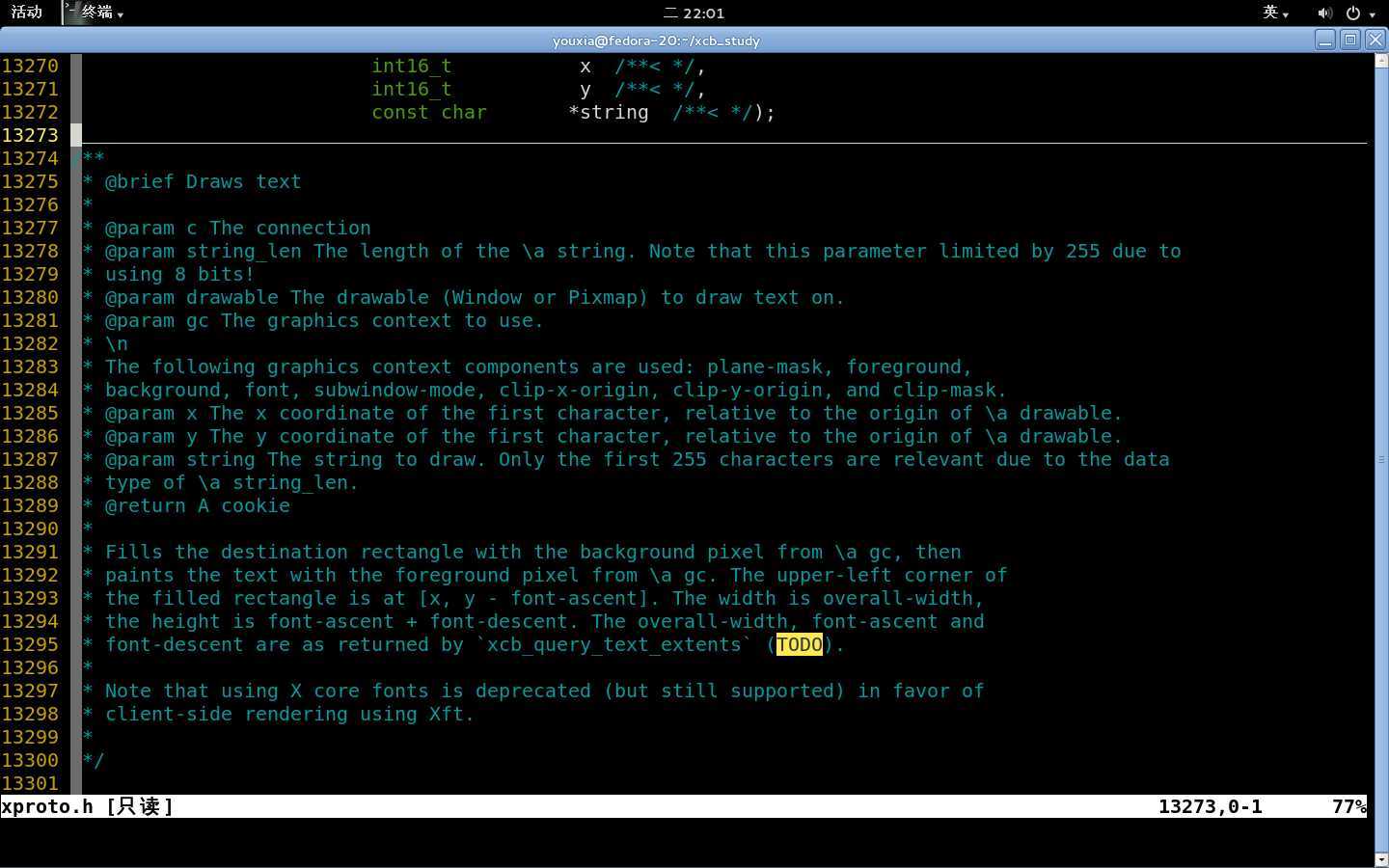This screenshot has height=868, width=1389.
Task: Click [只读] read-only indicator
Action: (x=140, y=806)
